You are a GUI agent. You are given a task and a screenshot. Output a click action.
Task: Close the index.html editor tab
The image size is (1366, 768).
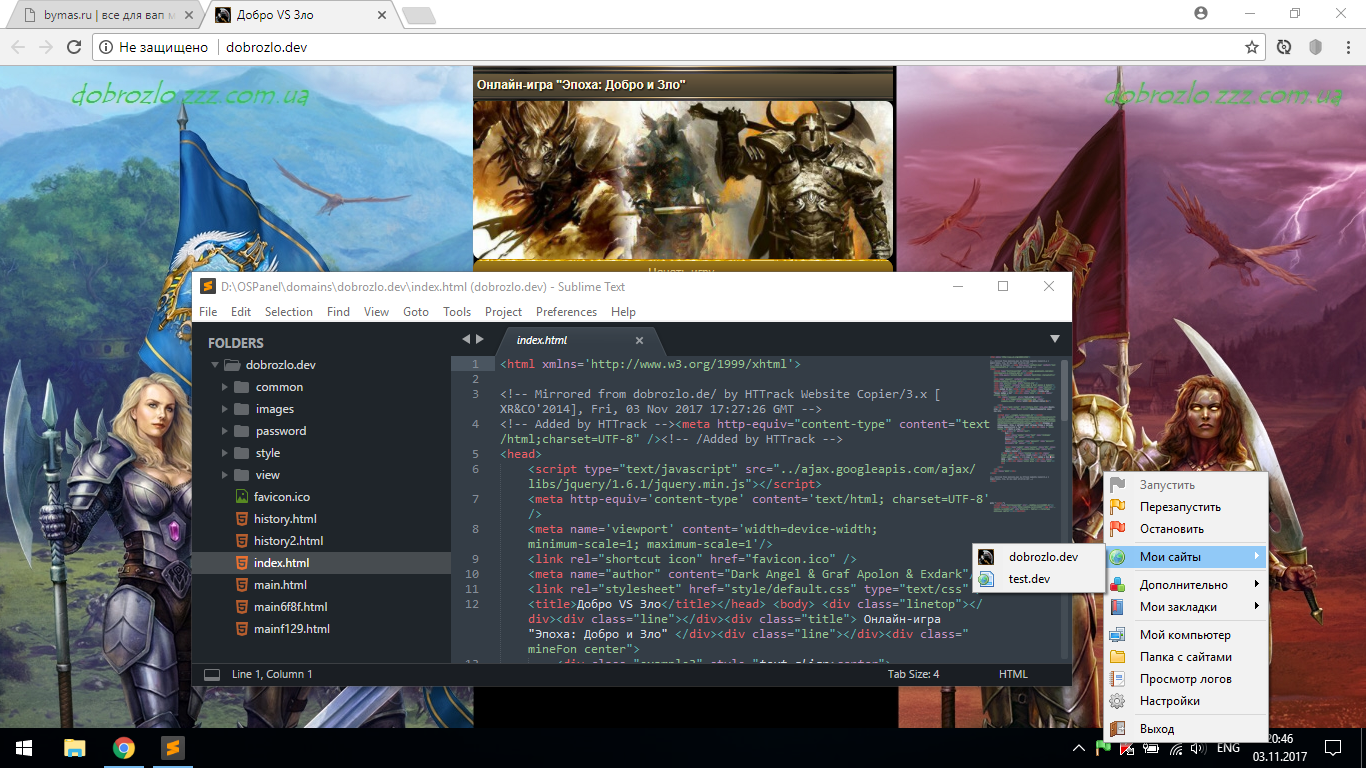click(x=640, y=341)
